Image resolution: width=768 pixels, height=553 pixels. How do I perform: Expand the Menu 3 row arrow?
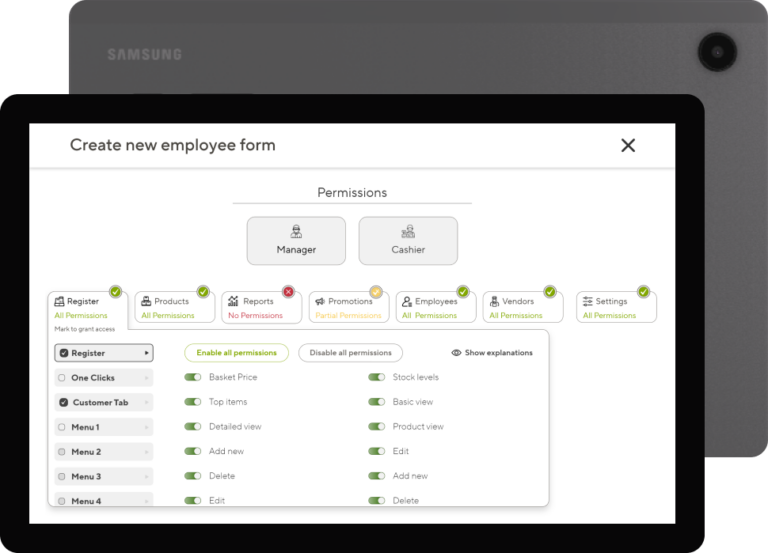tap(147, 477)
